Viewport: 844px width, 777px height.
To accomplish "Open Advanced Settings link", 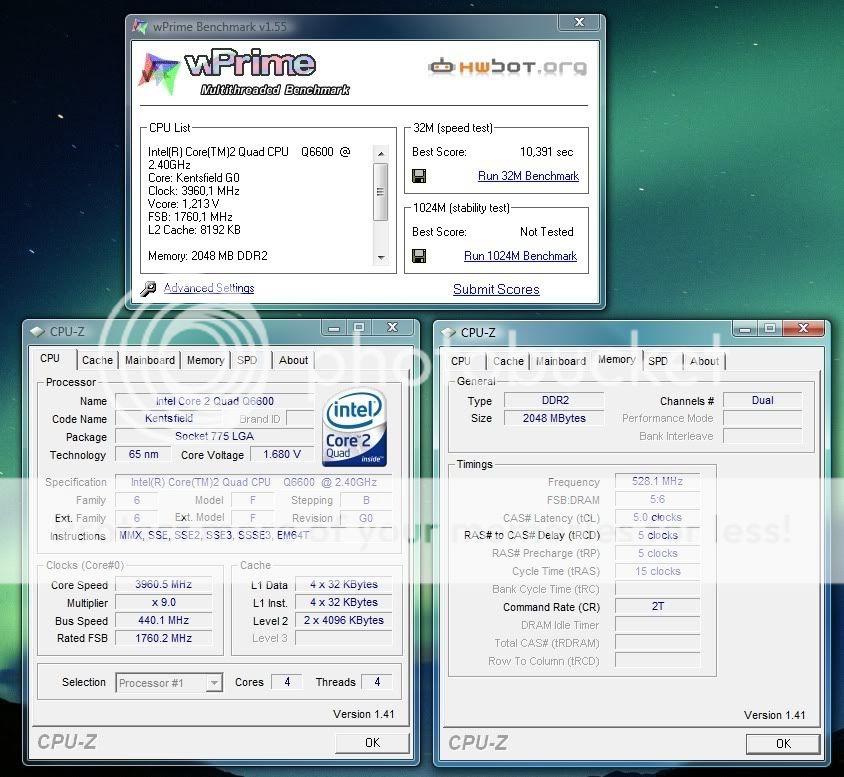I will (209, 288).
